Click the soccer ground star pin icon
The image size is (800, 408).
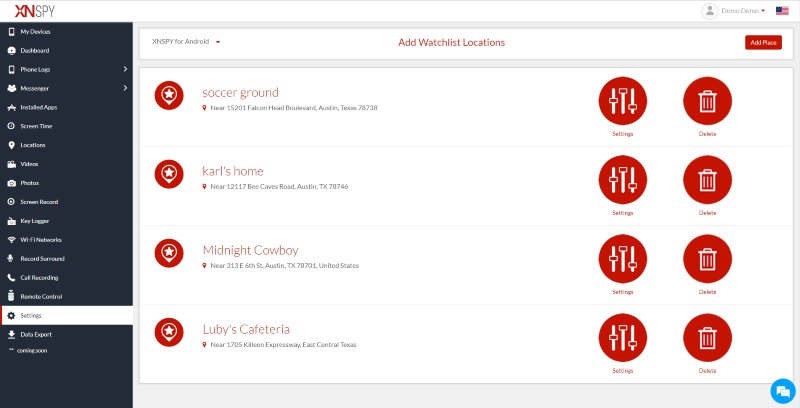[x=169, y=95]
